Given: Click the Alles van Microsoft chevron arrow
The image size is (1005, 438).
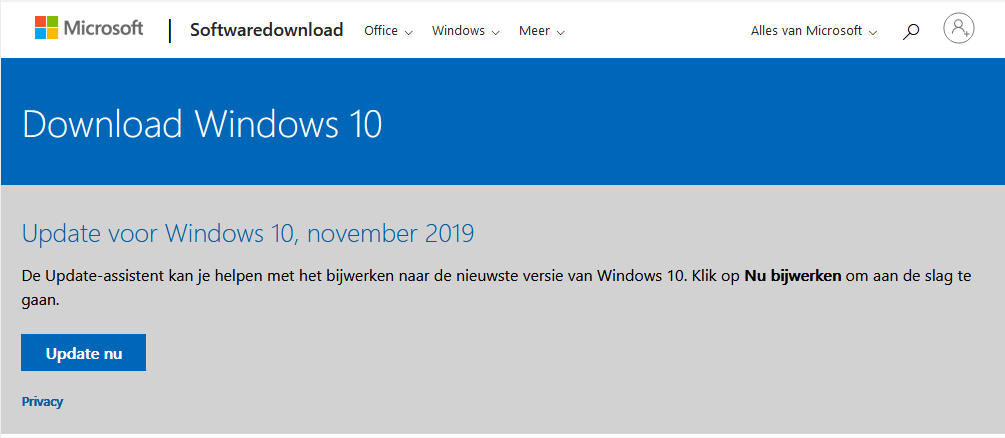Looking at the screenshot, I should coord(873,32).
